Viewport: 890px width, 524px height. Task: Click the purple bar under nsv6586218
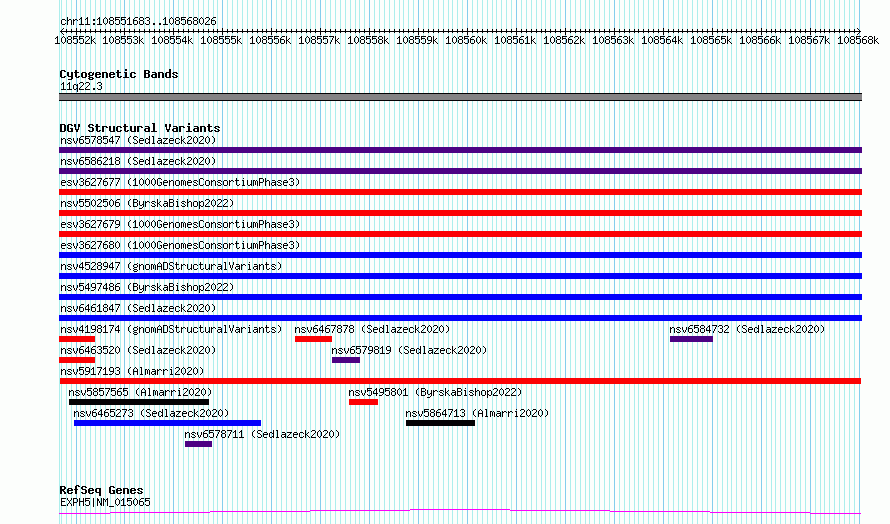point(460,171)
